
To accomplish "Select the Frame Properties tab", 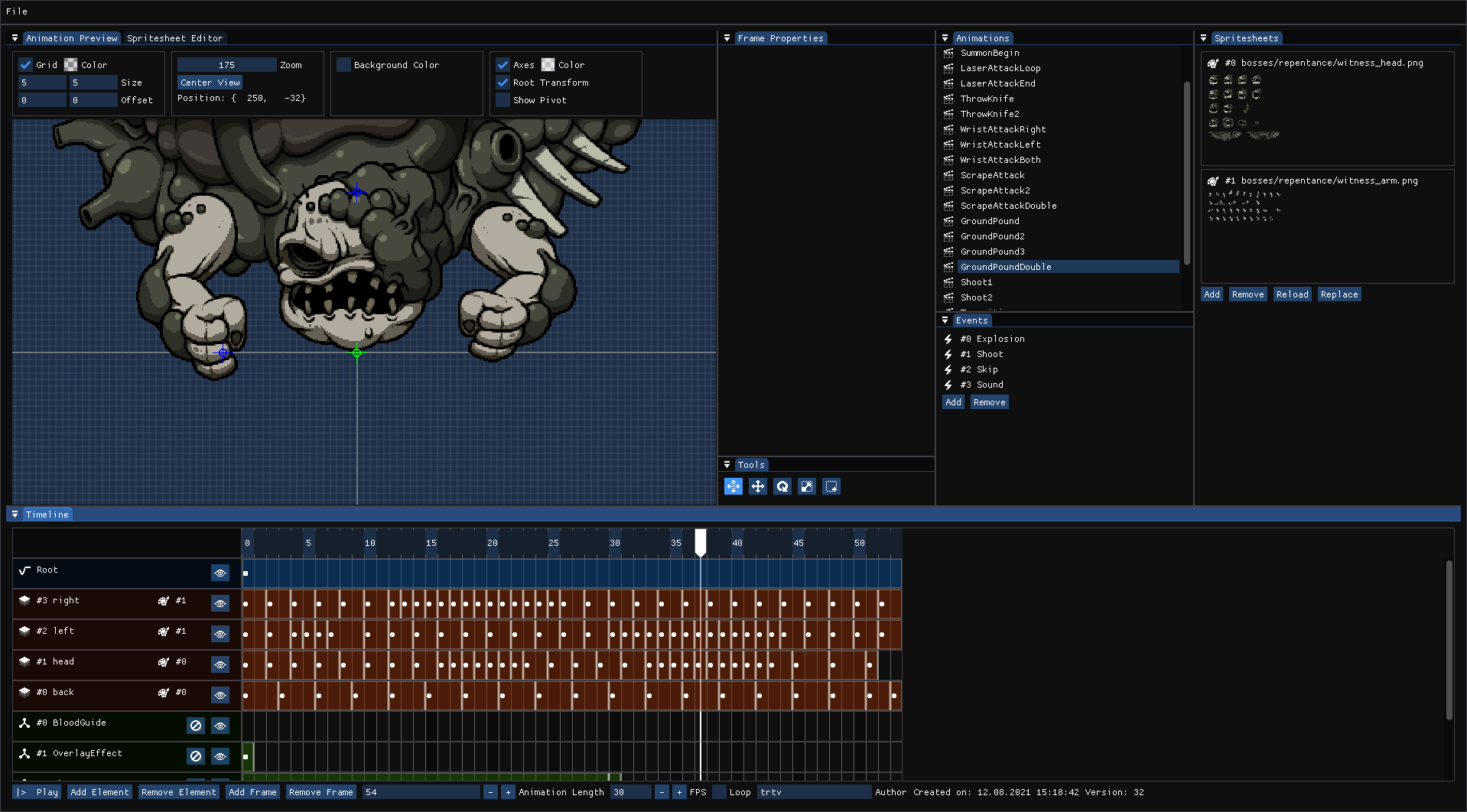I will 780,38.
